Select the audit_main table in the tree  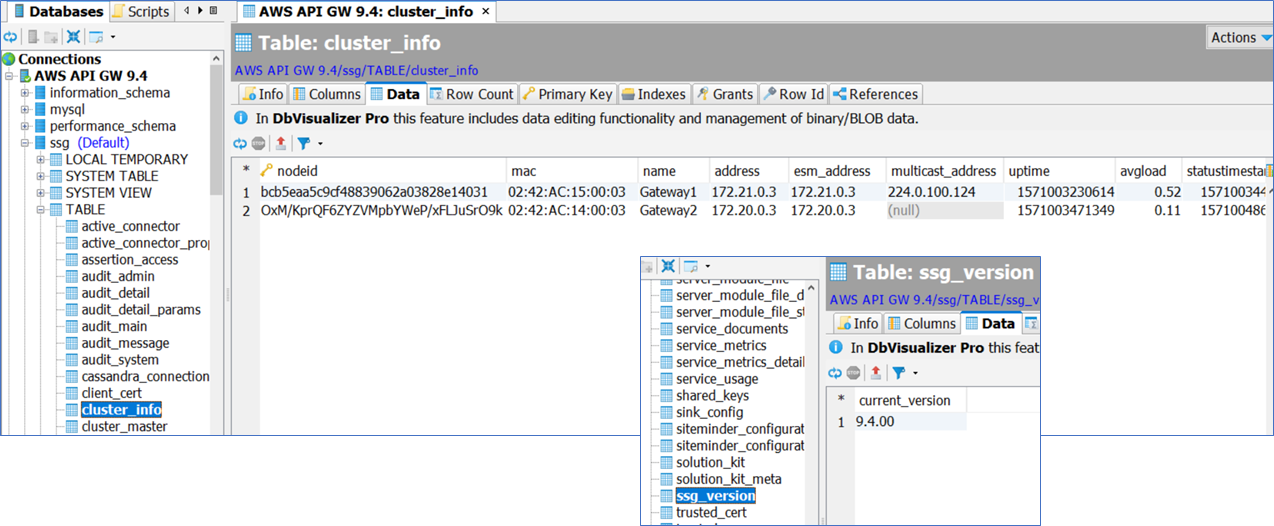(114, 327)
